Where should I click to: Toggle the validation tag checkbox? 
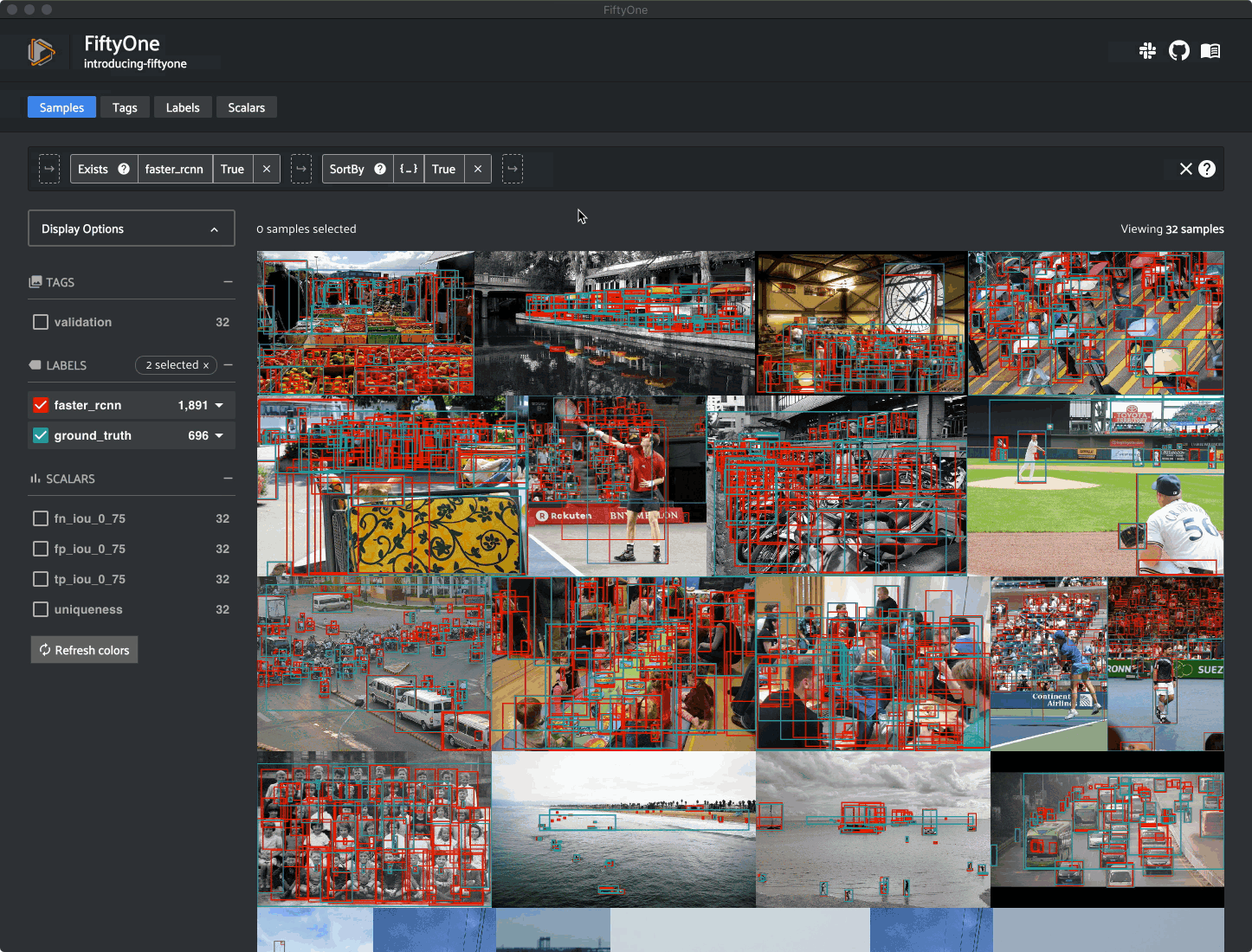pyautogui.click(x=41, y=322)
